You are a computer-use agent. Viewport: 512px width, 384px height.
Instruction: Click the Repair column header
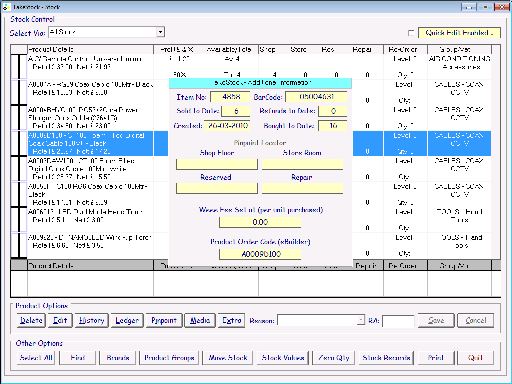(x=362, y=49)
